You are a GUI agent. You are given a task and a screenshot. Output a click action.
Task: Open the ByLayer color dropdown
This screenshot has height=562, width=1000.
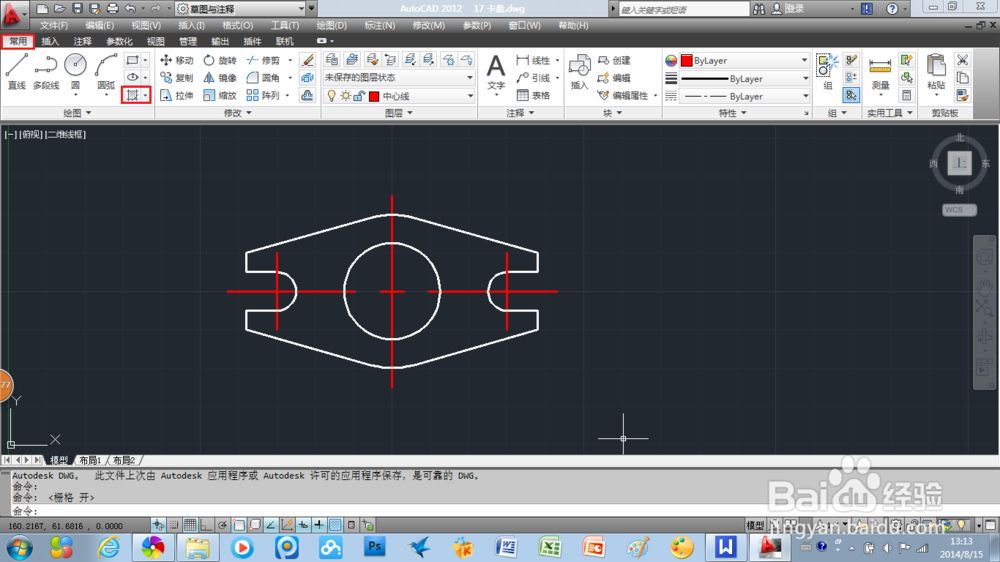point(744,60)
